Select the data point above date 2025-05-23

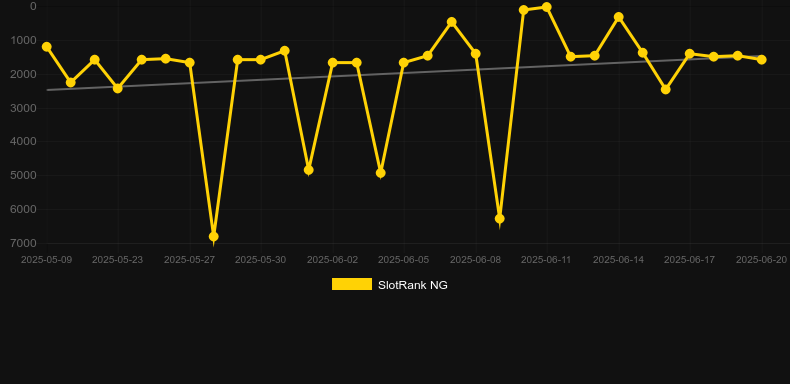(117, 88)
